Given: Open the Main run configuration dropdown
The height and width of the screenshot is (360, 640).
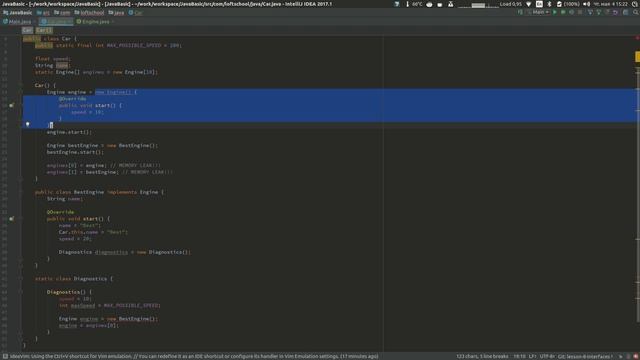Looking at the screenshot, I should (x=538, y=12).
